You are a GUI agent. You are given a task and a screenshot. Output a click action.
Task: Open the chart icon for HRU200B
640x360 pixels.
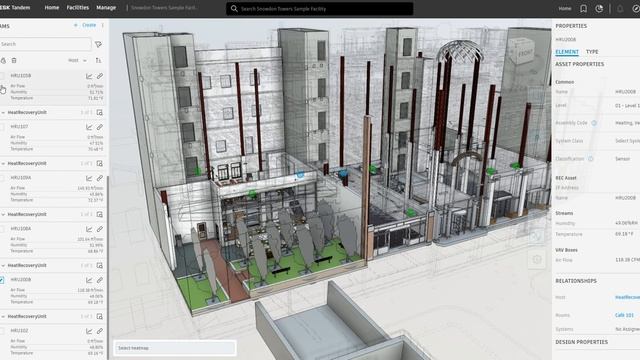point(89,280)
